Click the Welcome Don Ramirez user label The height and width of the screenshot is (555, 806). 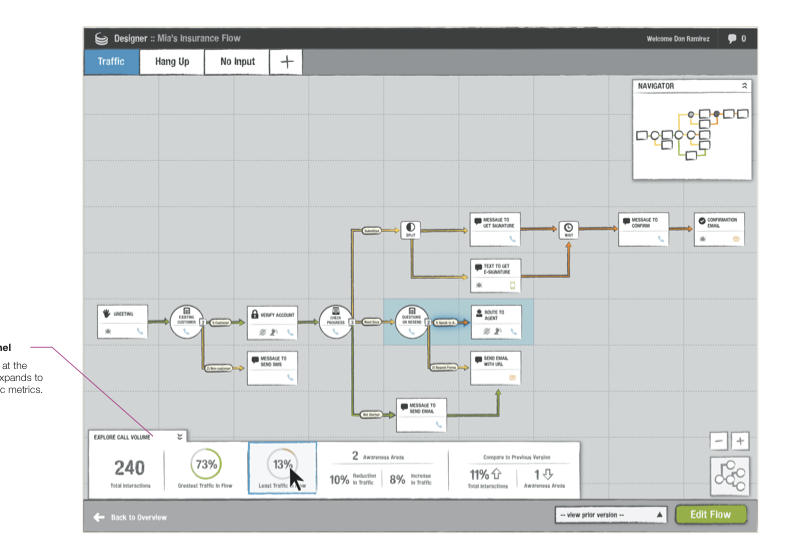pyautogui.click(x=677, y=39)
